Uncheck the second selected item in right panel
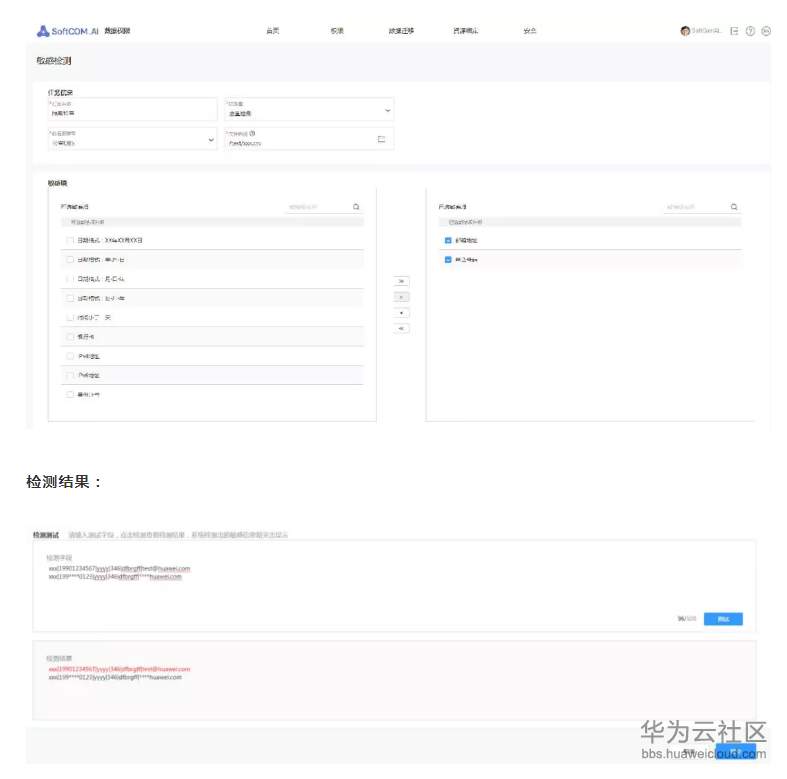This screenshot has width=787, height=779. (x=448, y=259)
